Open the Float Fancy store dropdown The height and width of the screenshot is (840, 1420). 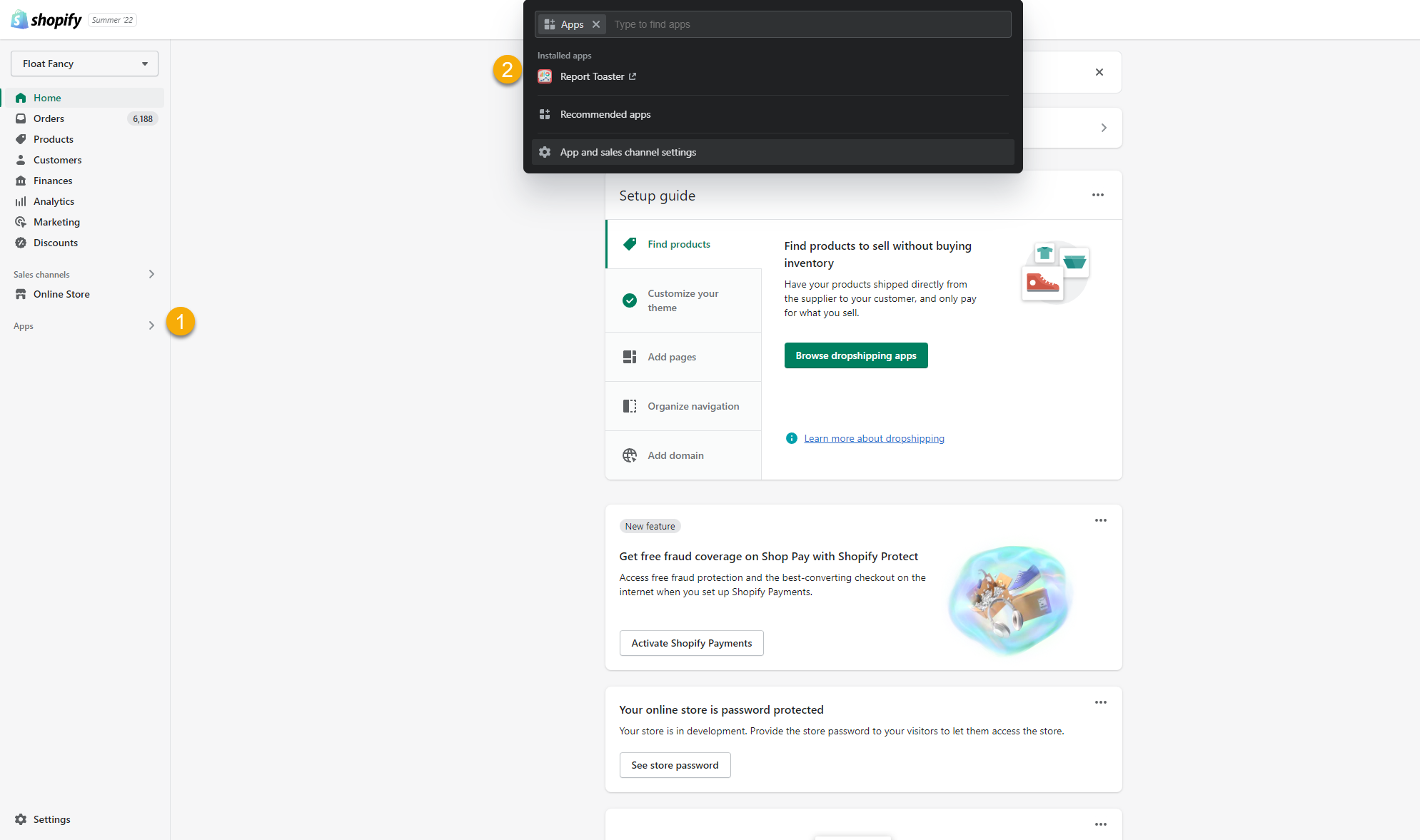84,64
